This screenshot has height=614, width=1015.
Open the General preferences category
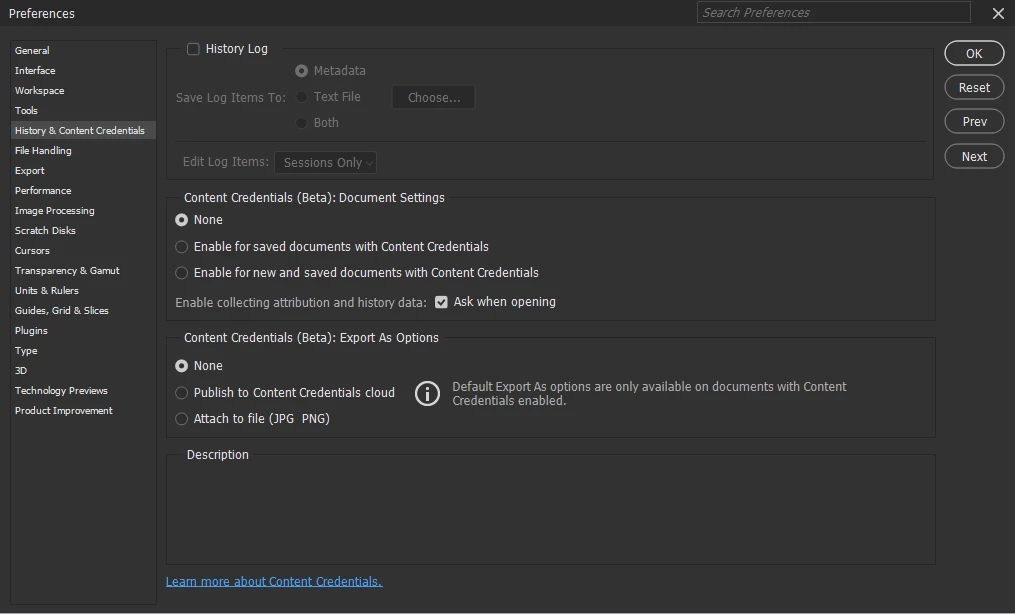tap(32, 51)
